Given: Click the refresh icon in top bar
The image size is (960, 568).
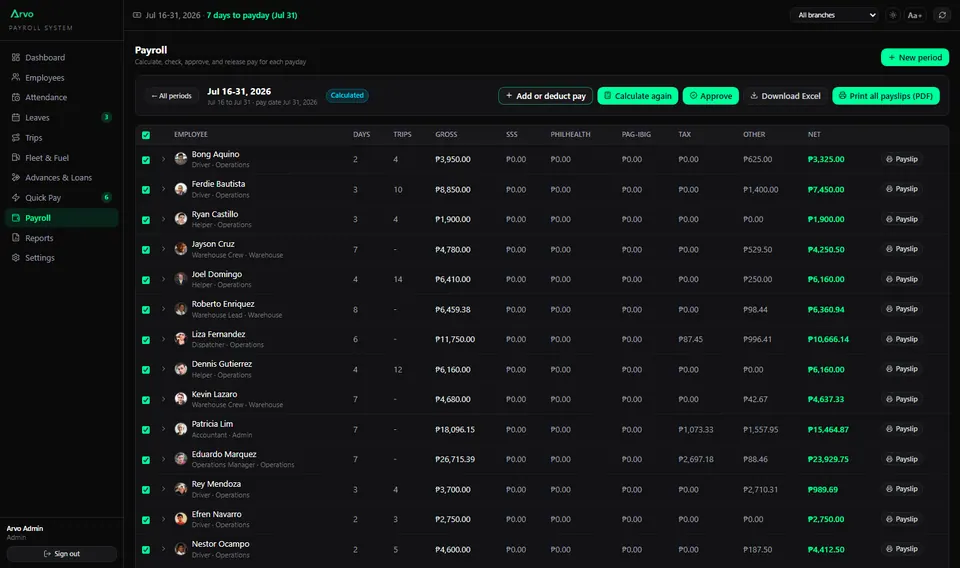Looking at the screenshot, I should tap(942, 15).
